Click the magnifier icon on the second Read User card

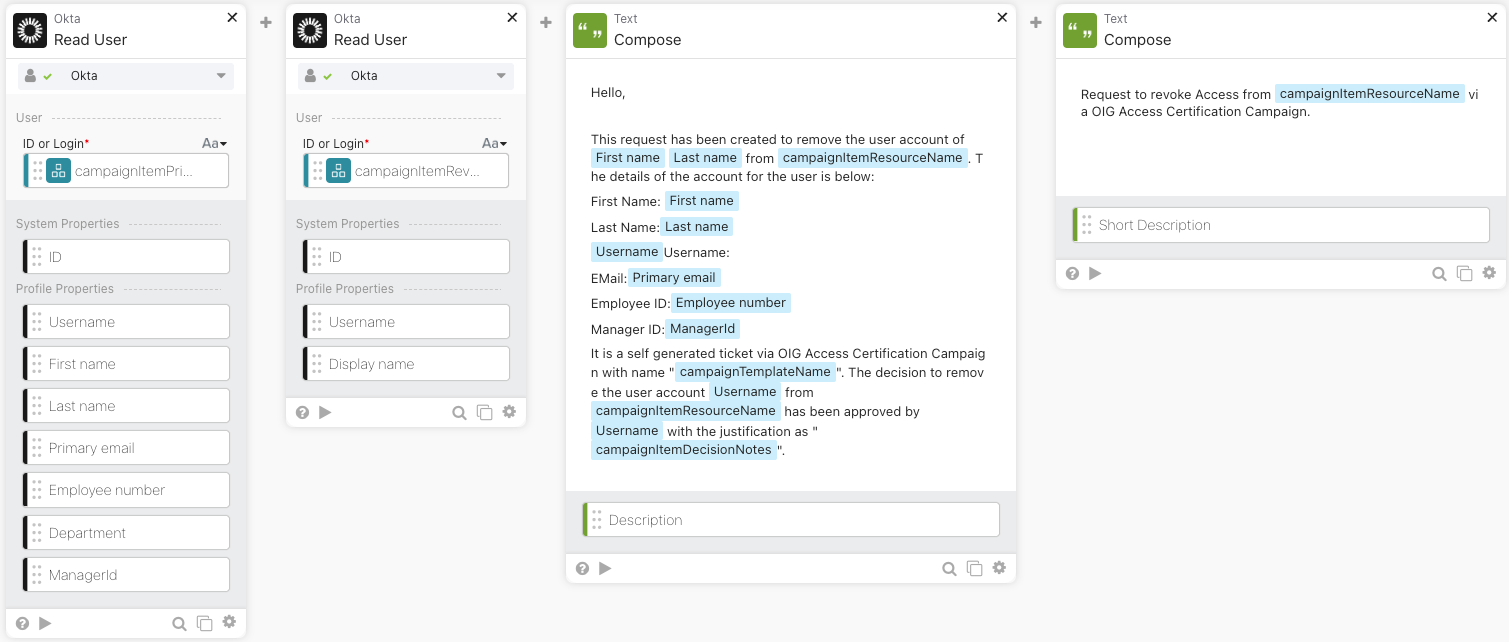[x=459, y=412]
